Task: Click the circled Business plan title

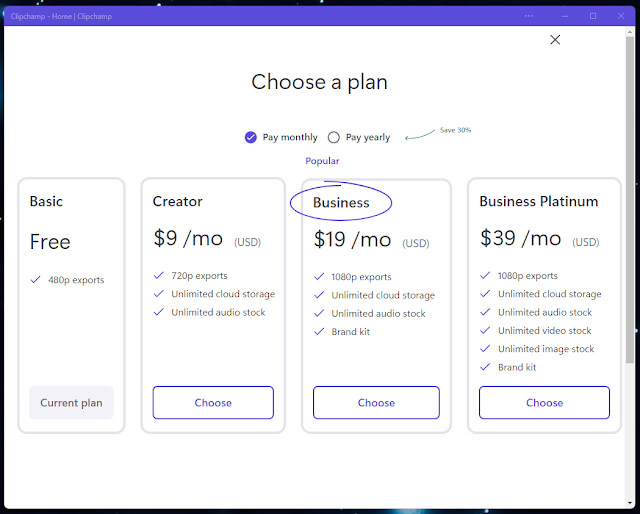Action: point(341,202)
